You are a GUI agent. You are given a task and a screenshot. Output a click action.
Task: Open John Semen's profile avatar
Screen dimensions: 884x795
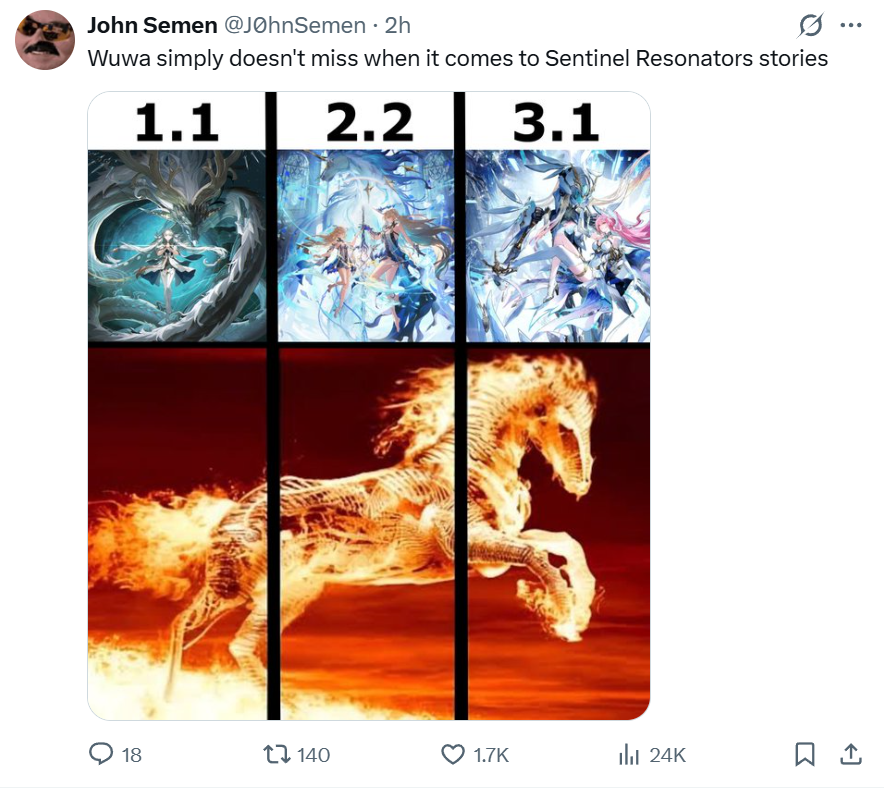45,40
